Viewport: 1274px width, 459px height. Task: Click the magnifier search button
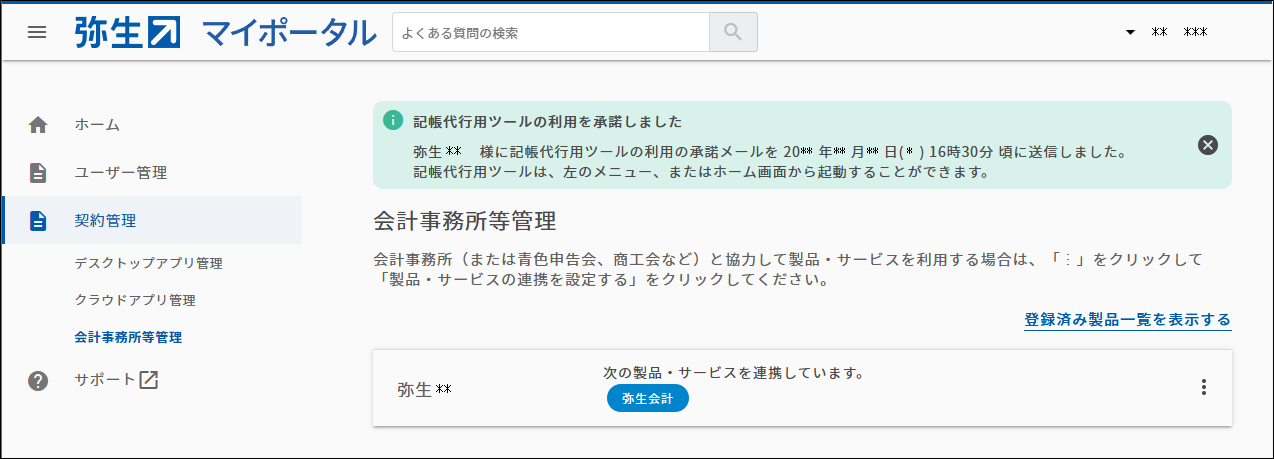(x=733, y=32)
